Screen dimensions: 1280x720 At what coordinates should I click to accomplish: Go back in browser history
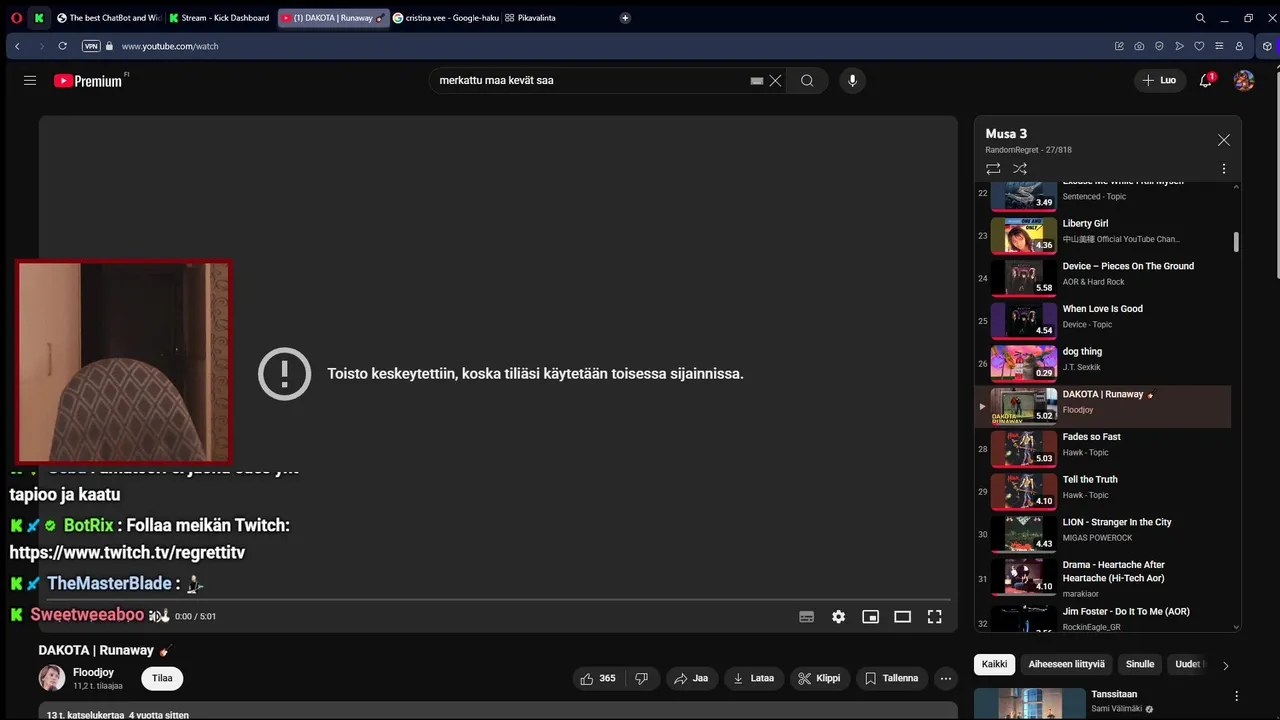click(x=17, y=46)
